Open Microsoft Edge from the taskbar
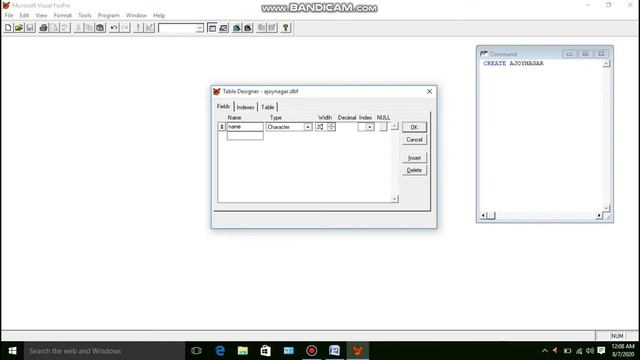 pyautogui.click(x=220, y=351)
